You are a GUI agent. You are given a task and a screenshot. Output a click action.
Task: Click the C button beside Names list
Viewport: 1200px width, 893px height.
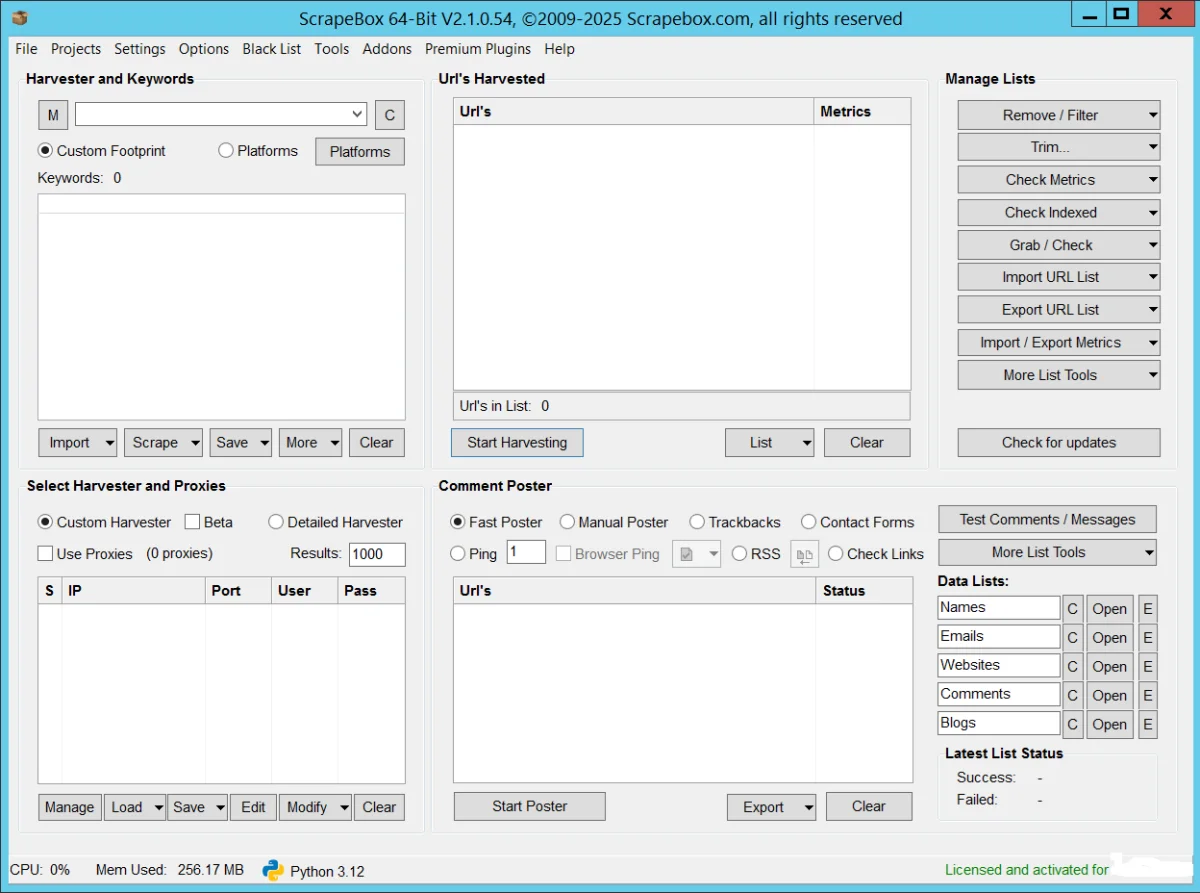point(1072,609)
